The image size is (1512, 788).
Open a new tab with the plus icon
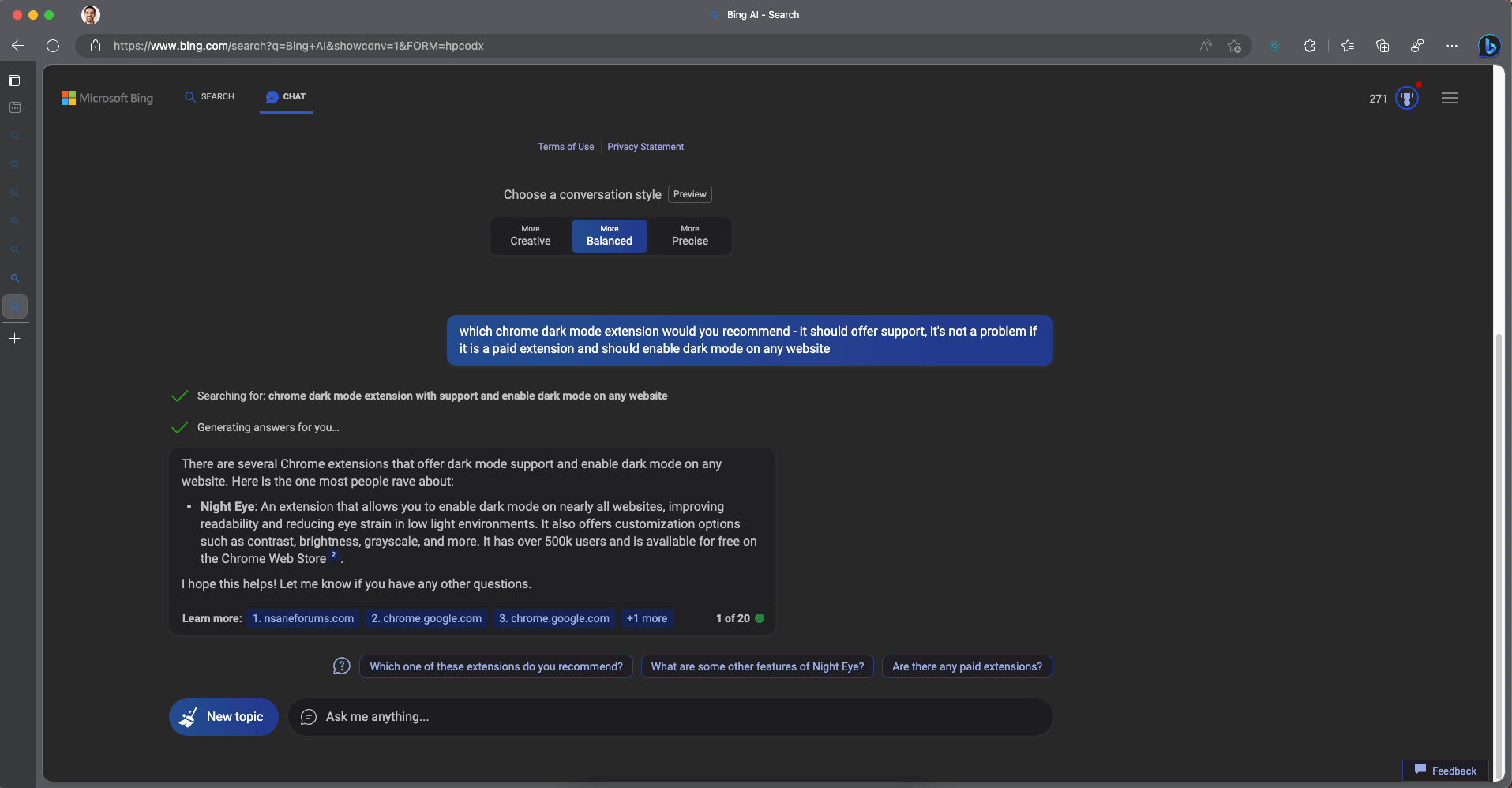(14, 338)
